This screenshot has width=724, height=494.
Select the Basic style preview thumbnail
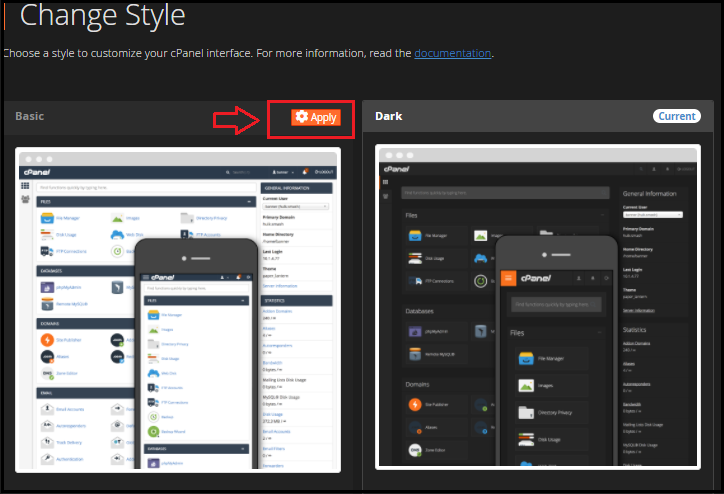tap(178, 310)
